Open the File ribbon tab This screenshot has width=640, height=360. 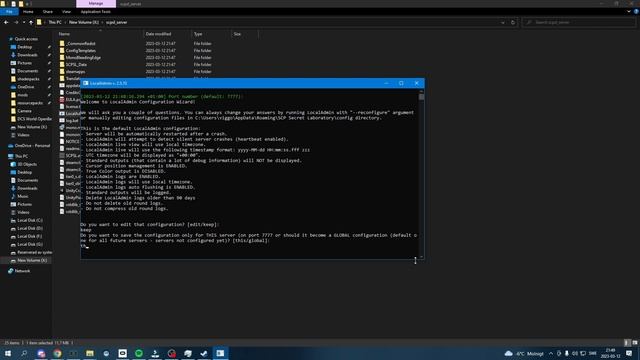(x=9, y=11)
